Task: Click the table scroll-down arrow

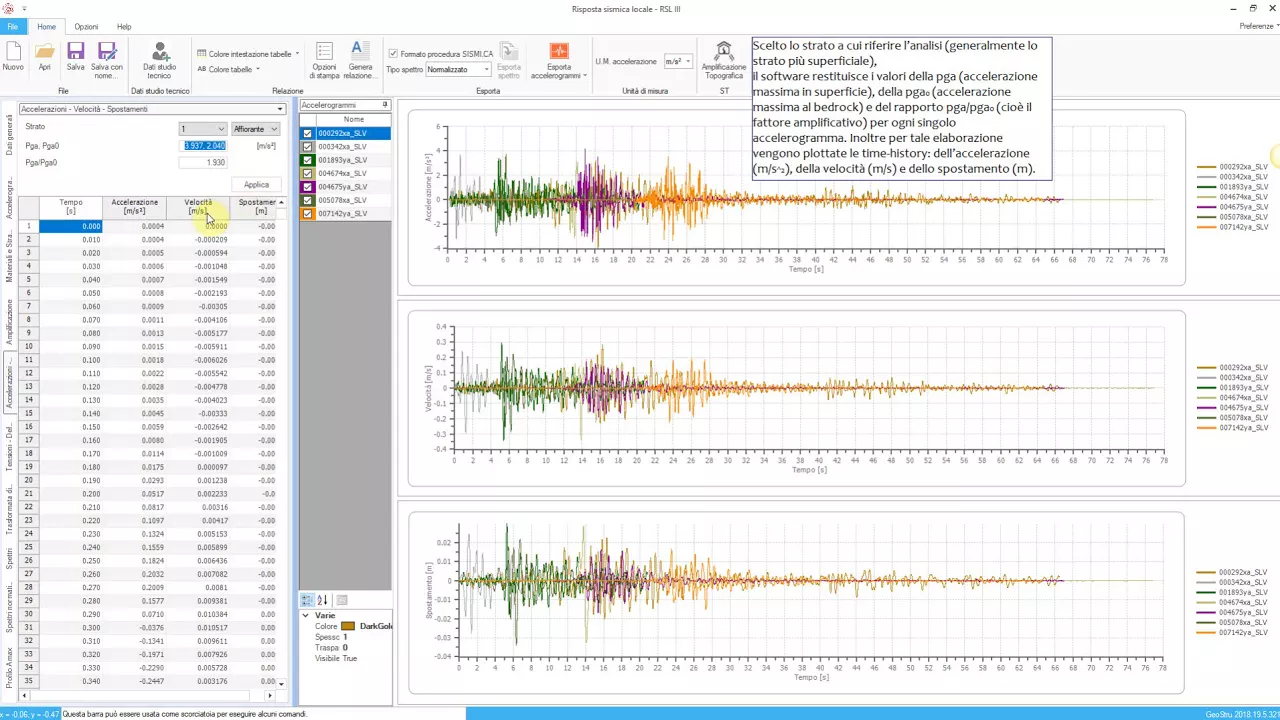Action: coord(281,684)
